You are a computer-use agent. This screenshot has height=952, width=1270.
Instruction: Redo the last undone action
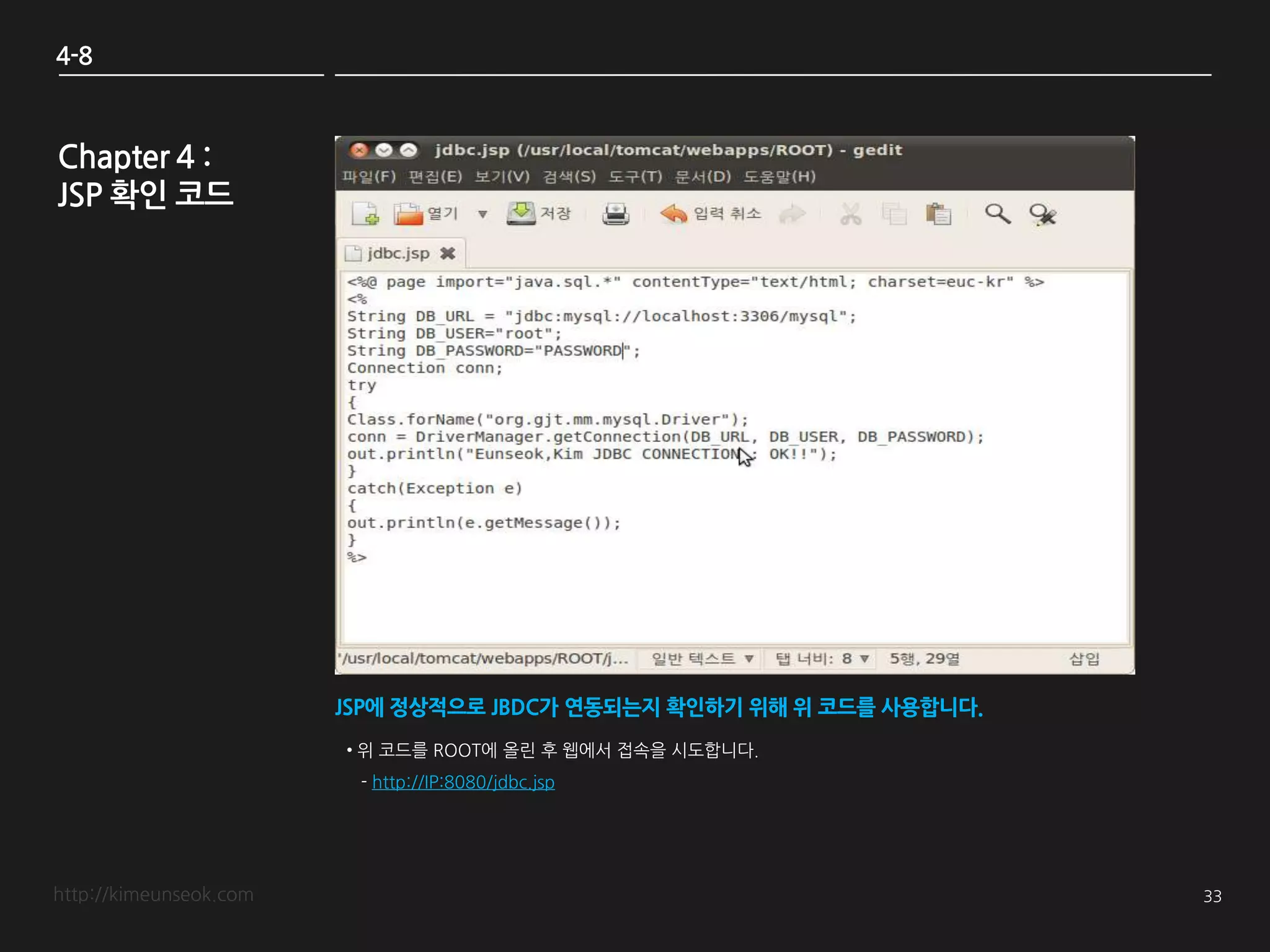tap(792, 214)
